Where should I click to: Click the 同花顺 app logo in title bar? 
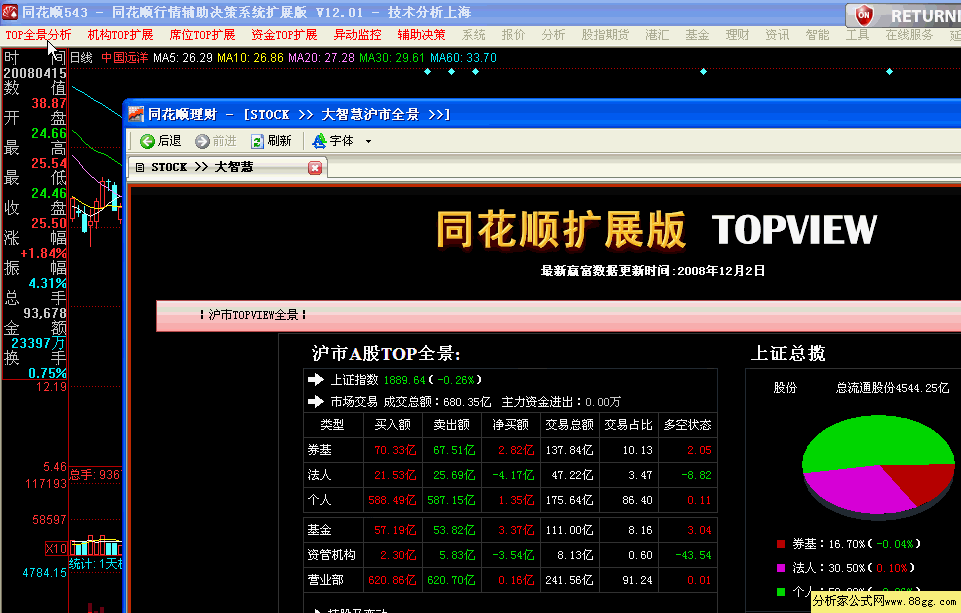[x=10, y=12]
